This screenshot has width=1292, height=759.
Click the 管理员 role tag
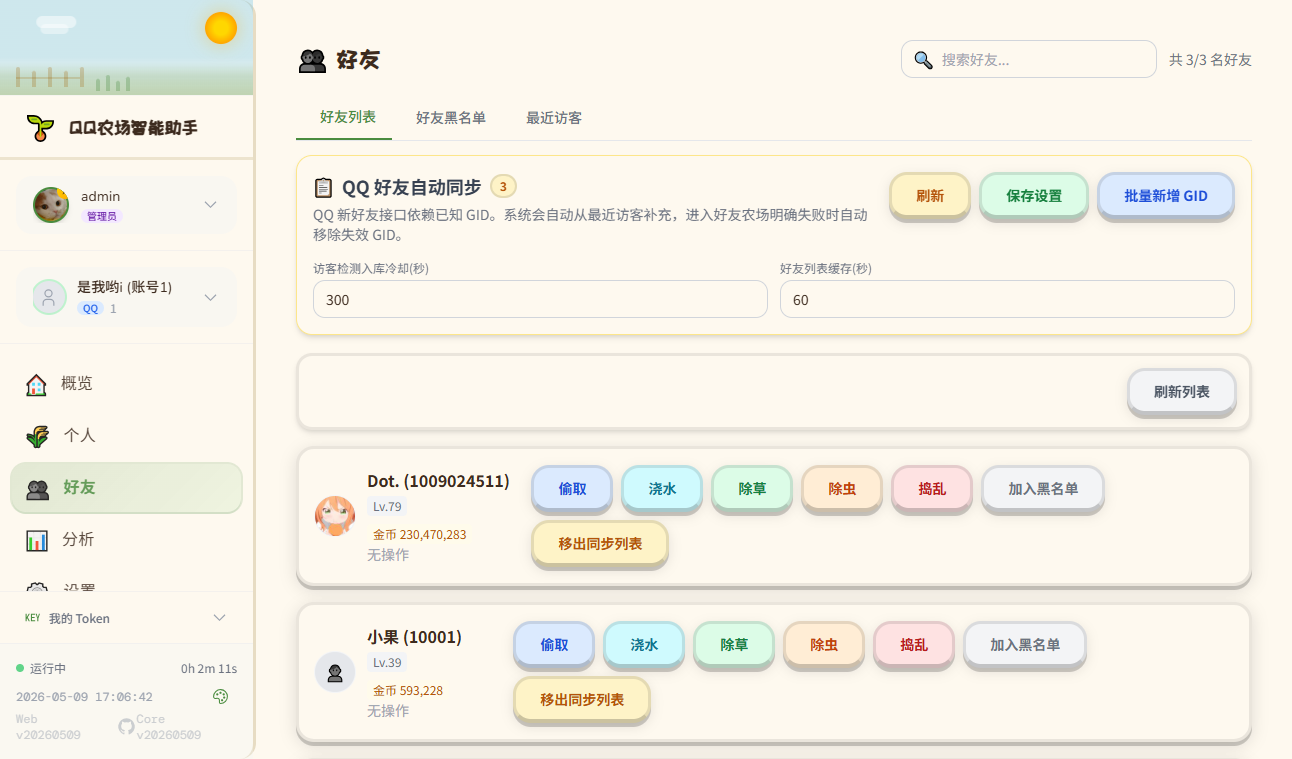tap(102, 216)
